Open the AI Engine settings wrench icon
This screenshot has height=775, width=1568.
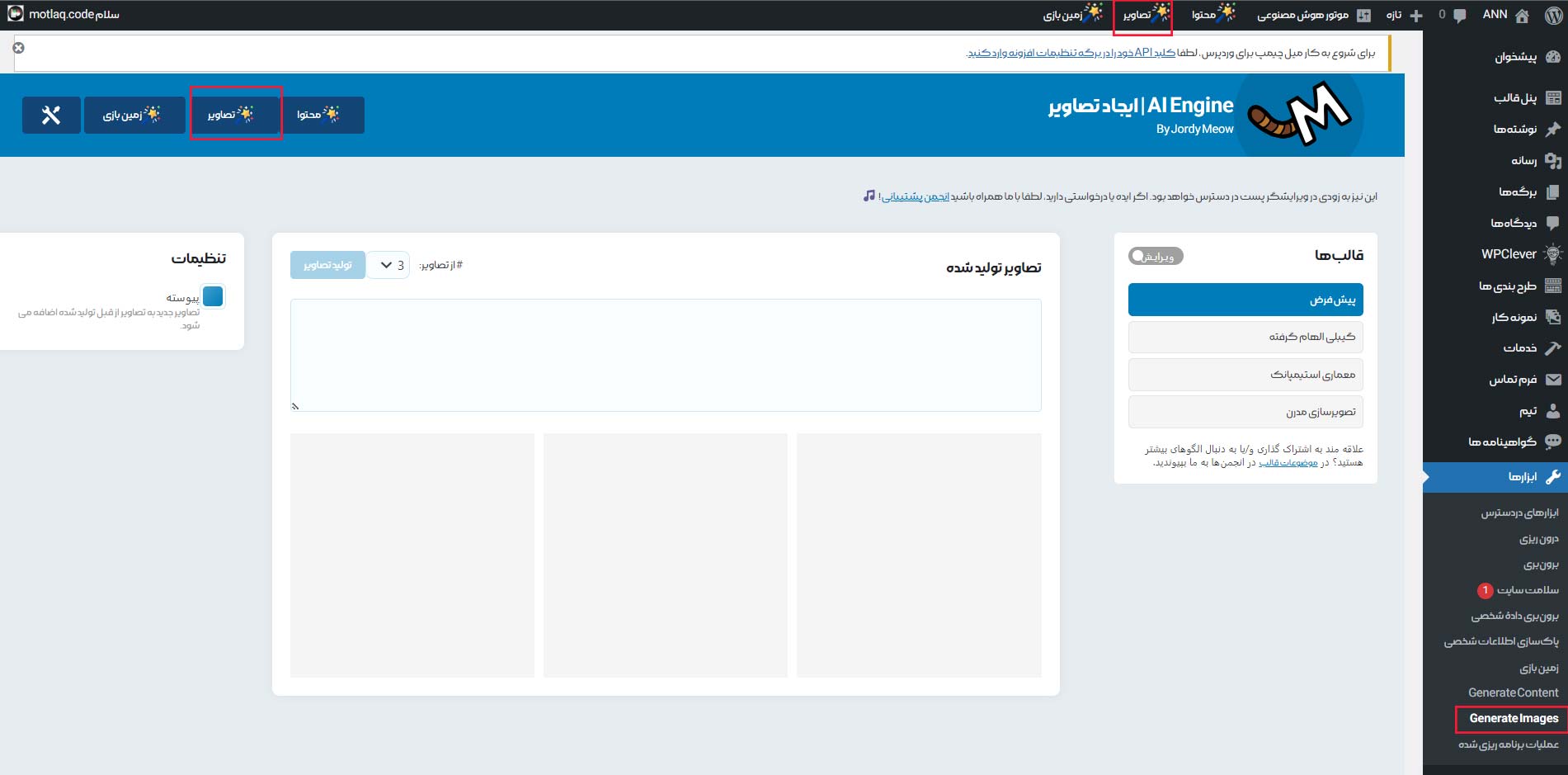click(51, 115)
